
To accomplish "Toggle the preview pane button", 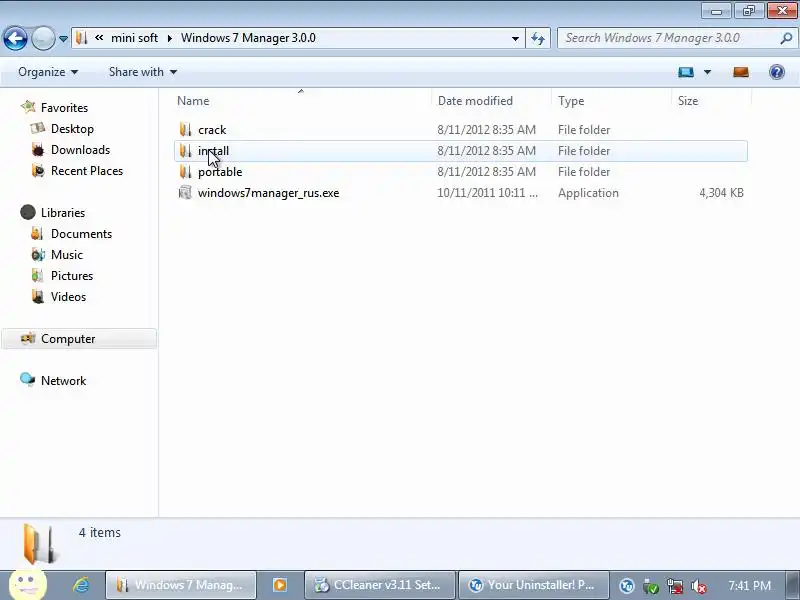I will point(741,72).
